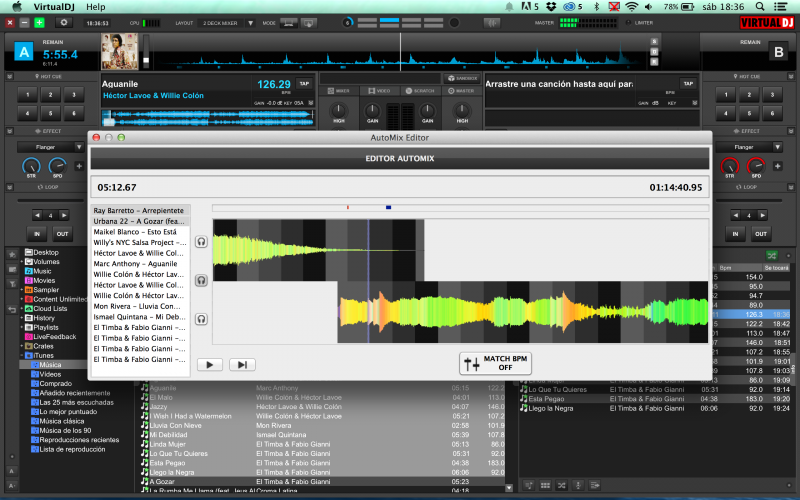Switch to the Scratch panel tab
800x500 pixels.
point(420,91)
